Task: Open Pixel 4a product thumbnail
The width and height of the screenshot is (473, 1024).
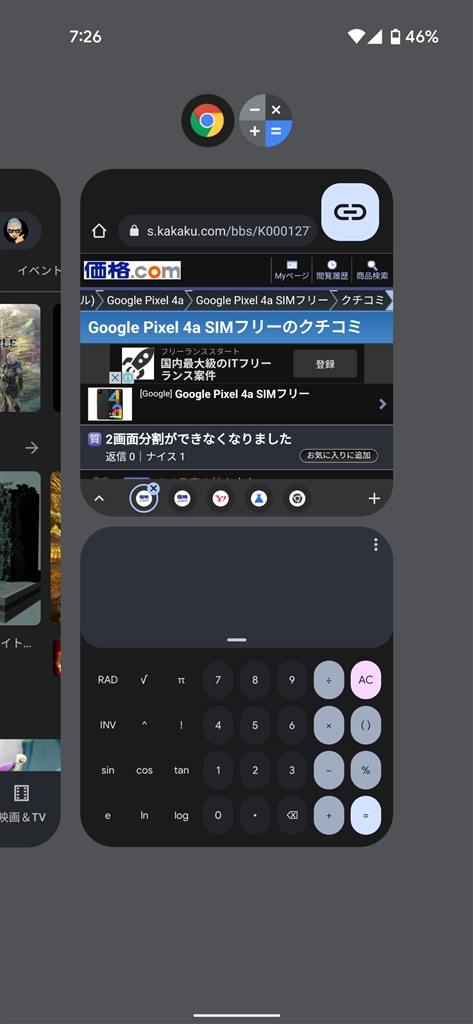Action: point(110,404)
